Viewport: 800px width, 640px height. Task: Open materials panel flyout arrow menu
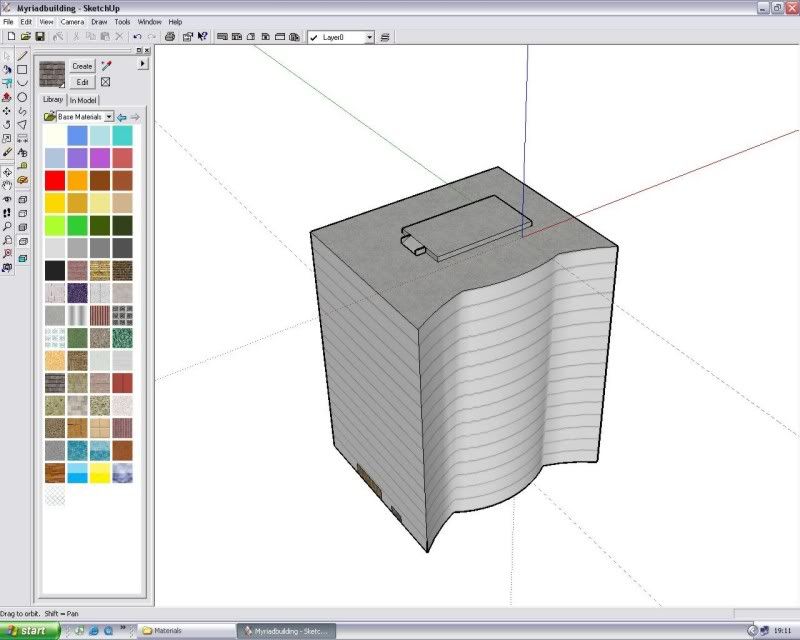point(142,63)
